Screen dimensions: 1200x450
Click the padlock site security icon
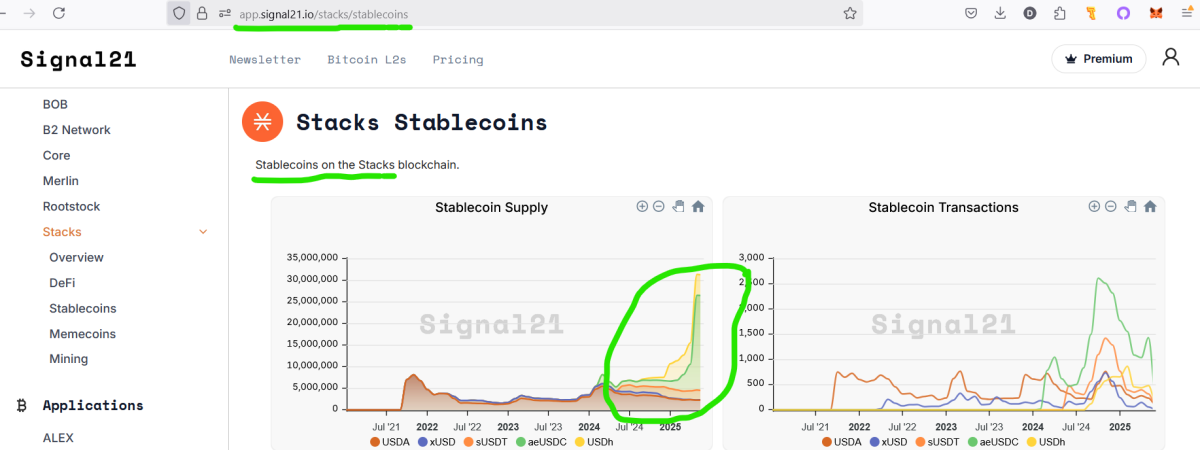202,13
